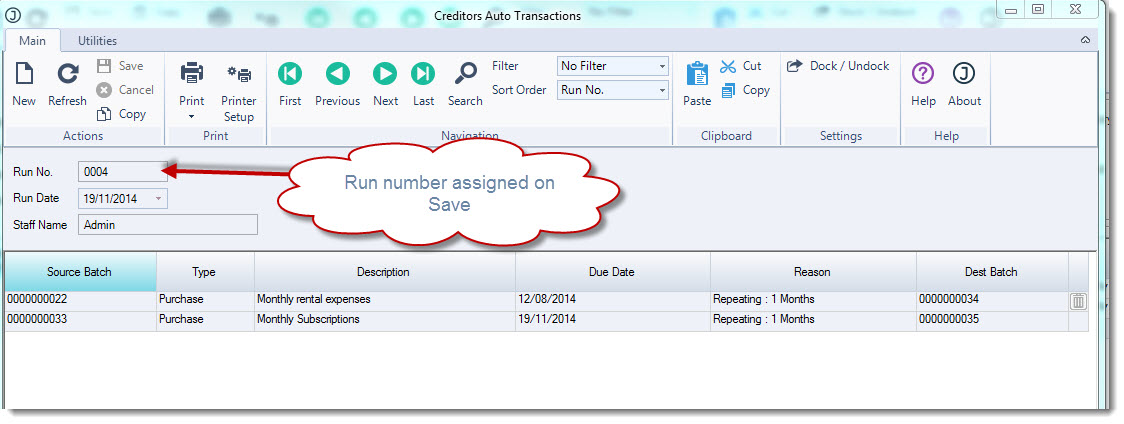This screenshot has height=424, width=1124.
Task: Open the Run Date picker
Action: pyautogui.click(x=158, y=198)
